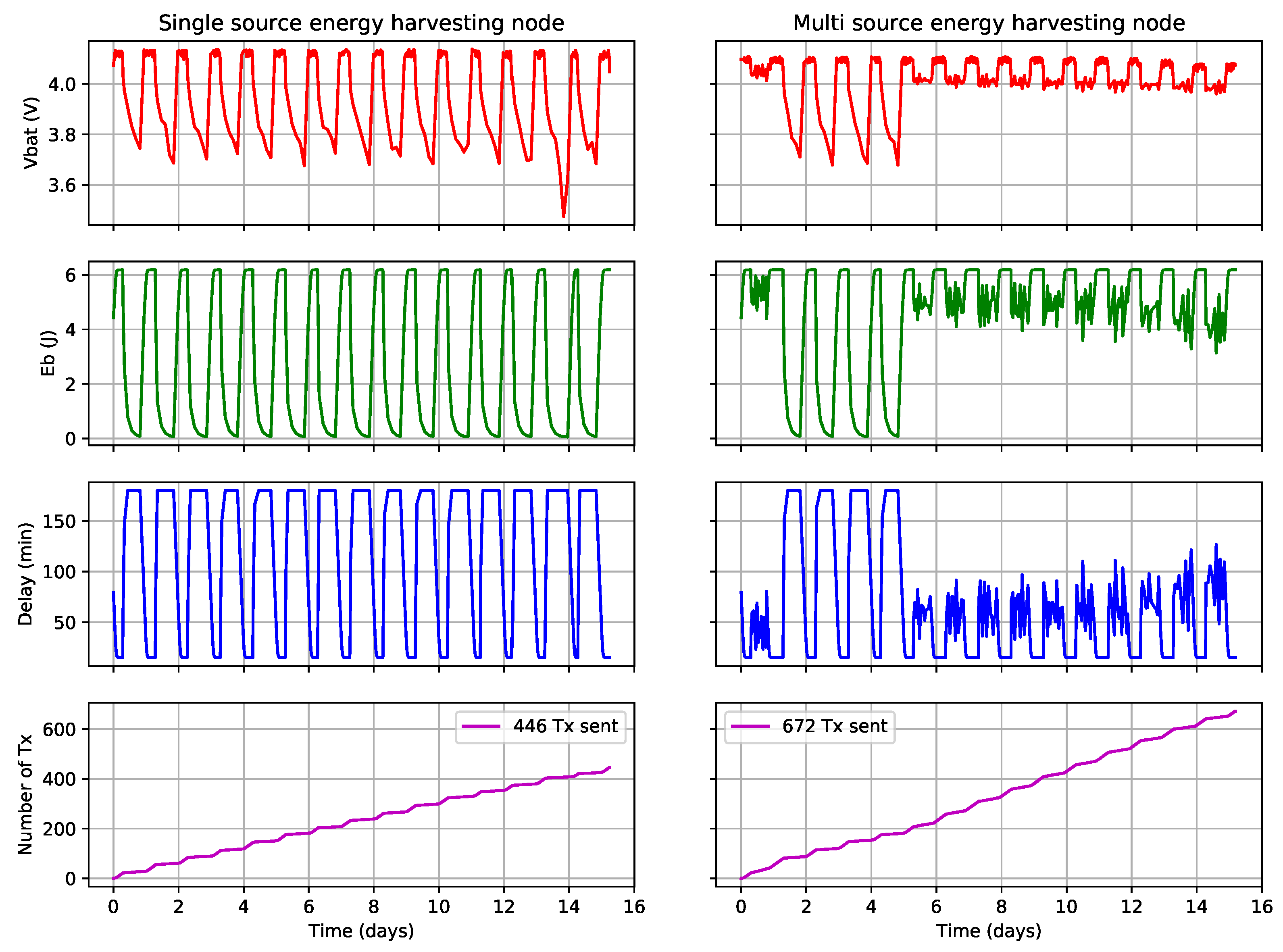Click the Eb (J) axis label
Image resolution: width=1283 pixels, height=952 pixels.
click(x=48, y=353)
